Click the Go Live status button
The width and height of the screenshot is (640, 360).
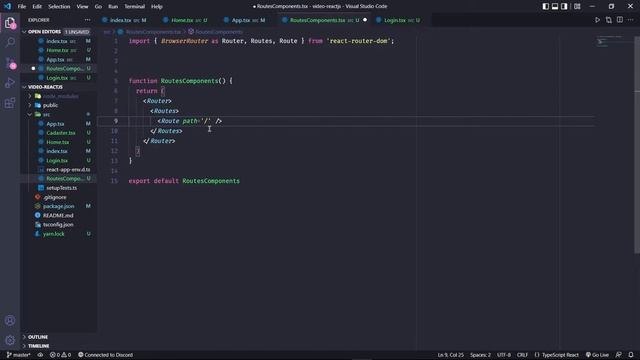597,355
